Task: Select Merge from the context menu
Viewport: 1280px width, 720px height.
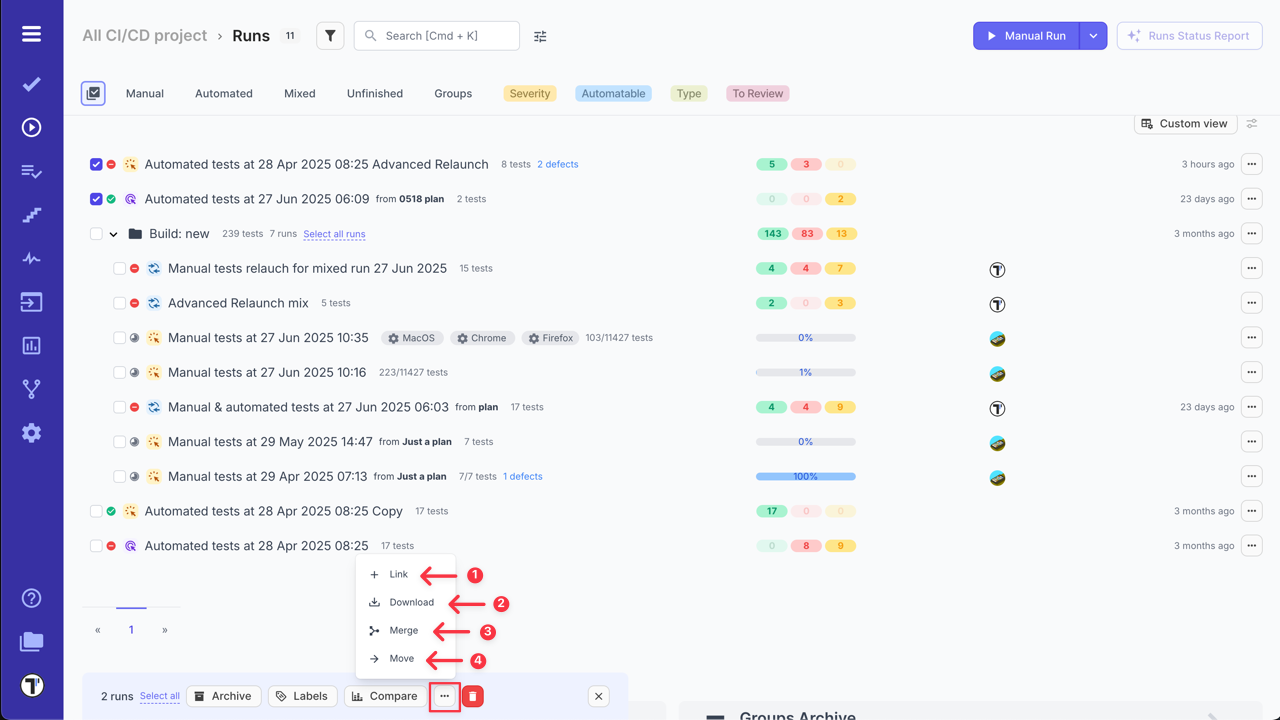Action: click(402, 630)
